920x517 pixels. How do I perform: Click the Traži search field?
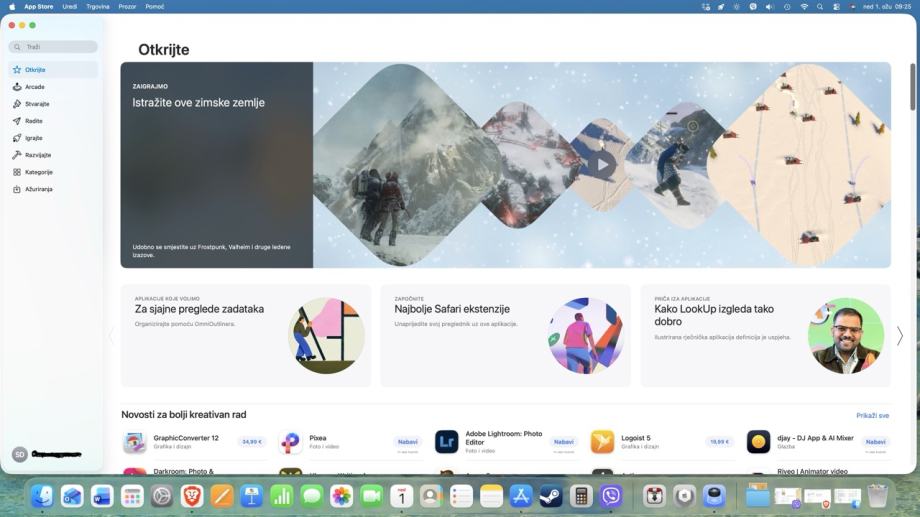[53, 47]
